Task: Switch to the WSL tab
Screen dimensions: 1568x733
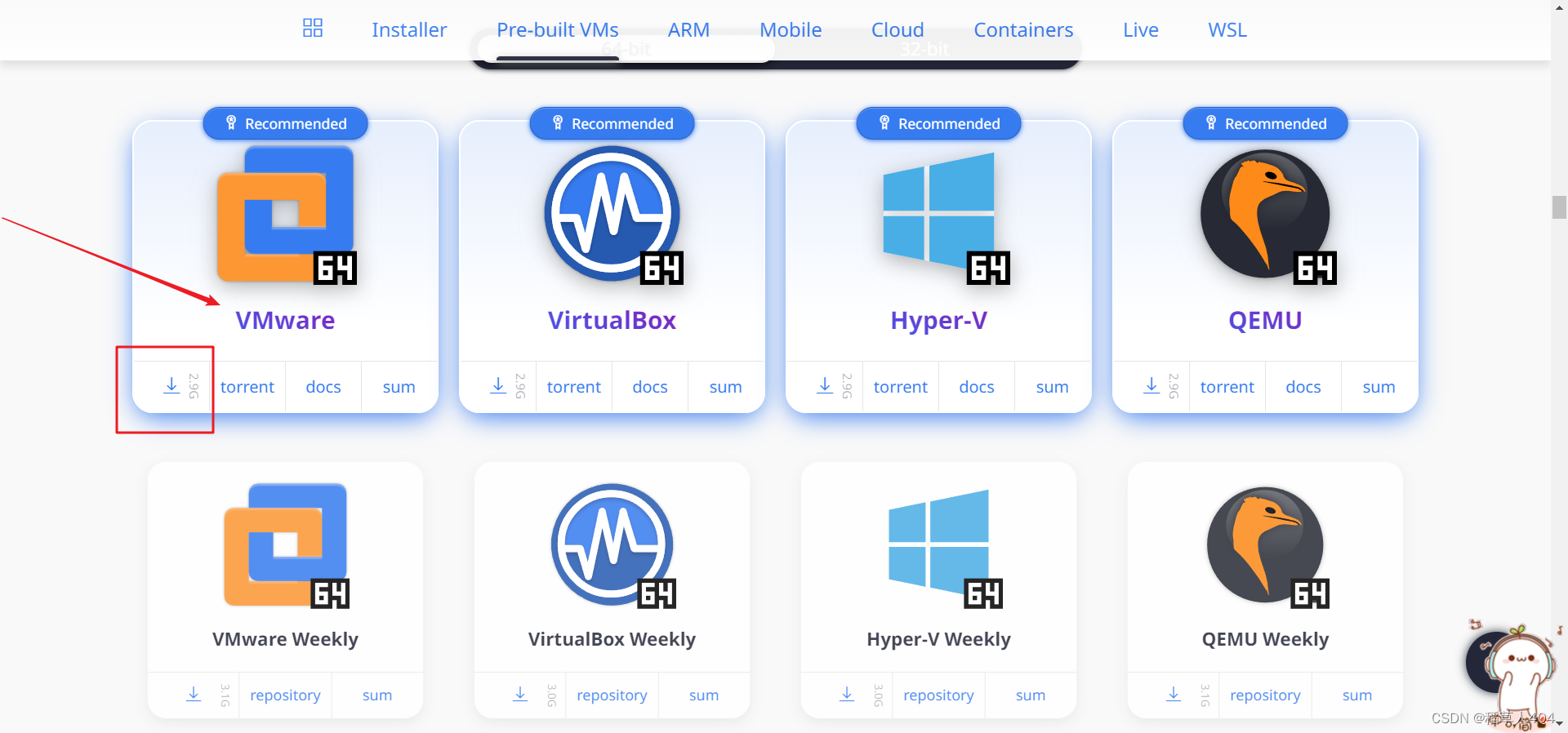Action: tap(1227, 30)
